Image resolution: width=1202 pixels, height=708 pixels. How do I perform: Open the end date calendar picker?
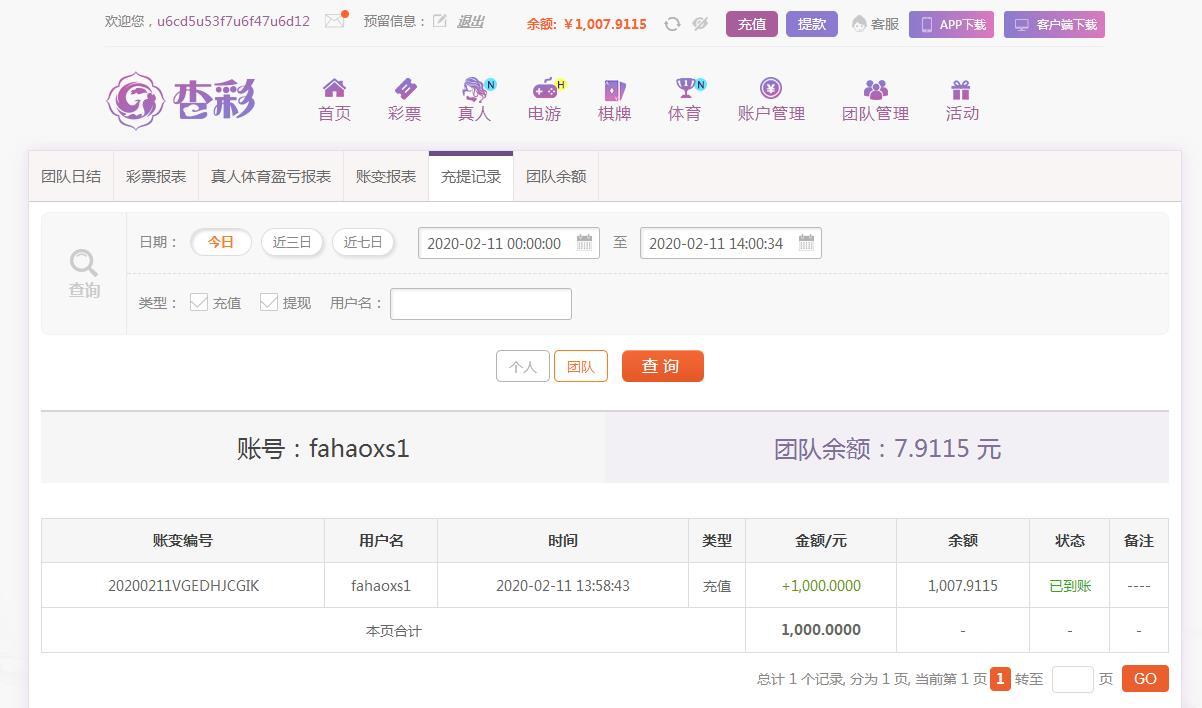807,242
